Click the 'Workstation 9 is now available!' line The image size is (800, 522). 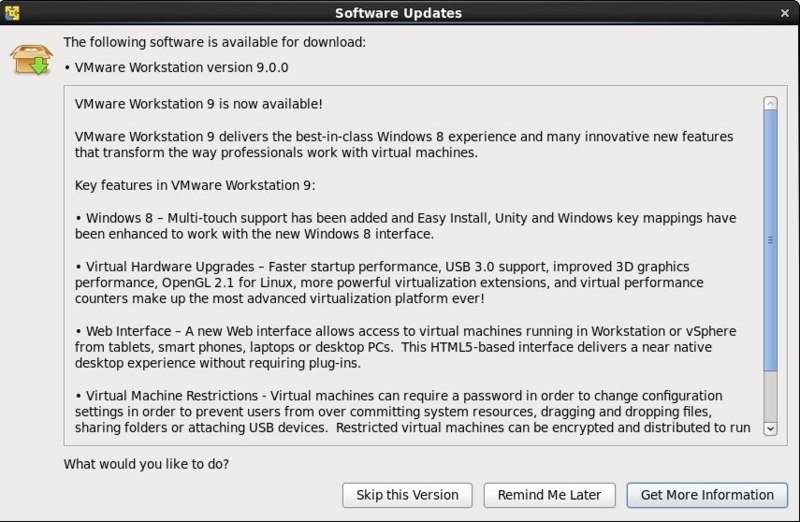pos(198,104)
